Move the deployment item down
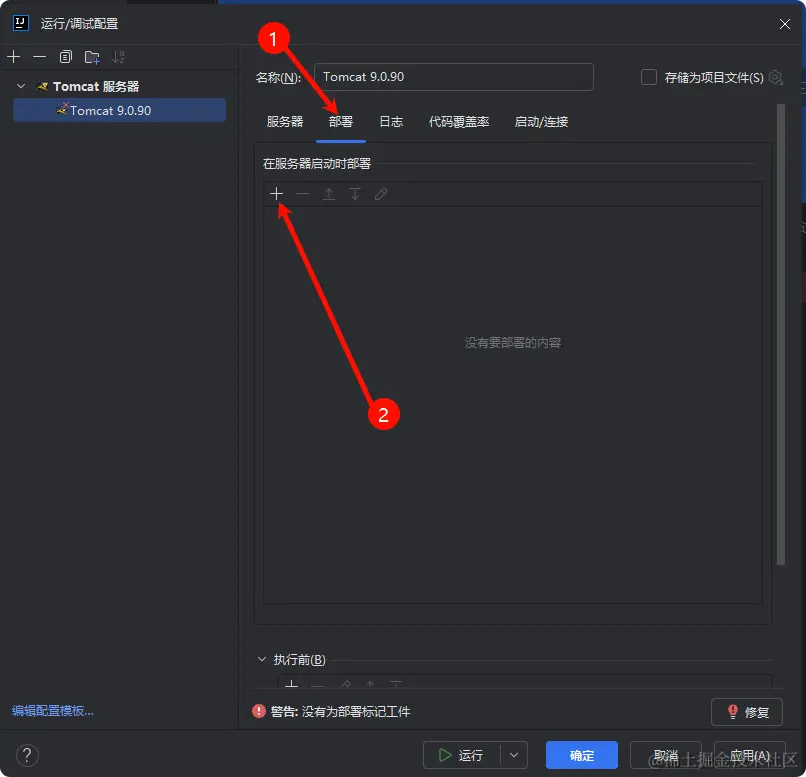The width and height of the screenshot is (806, 777). (x=355, y=194)
